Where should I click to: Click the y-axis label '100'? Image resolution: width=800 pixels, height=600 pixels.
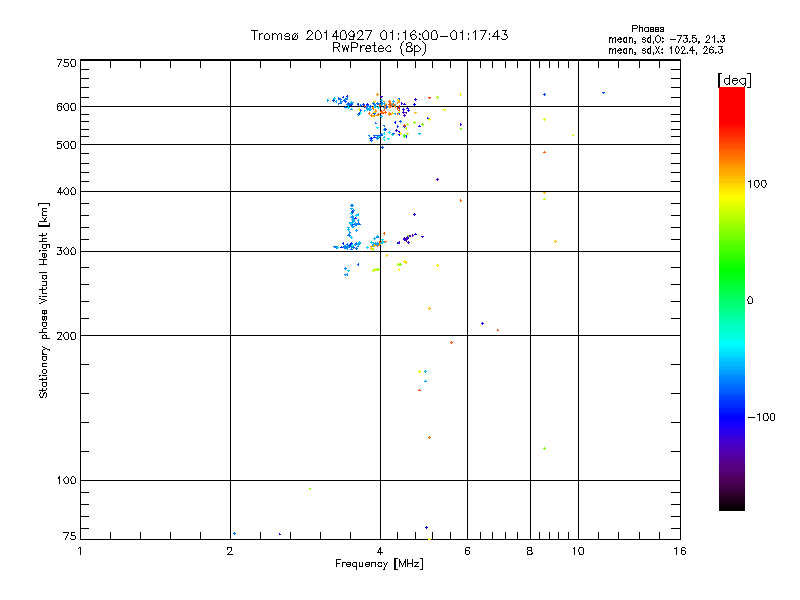(x=66, y=481)
